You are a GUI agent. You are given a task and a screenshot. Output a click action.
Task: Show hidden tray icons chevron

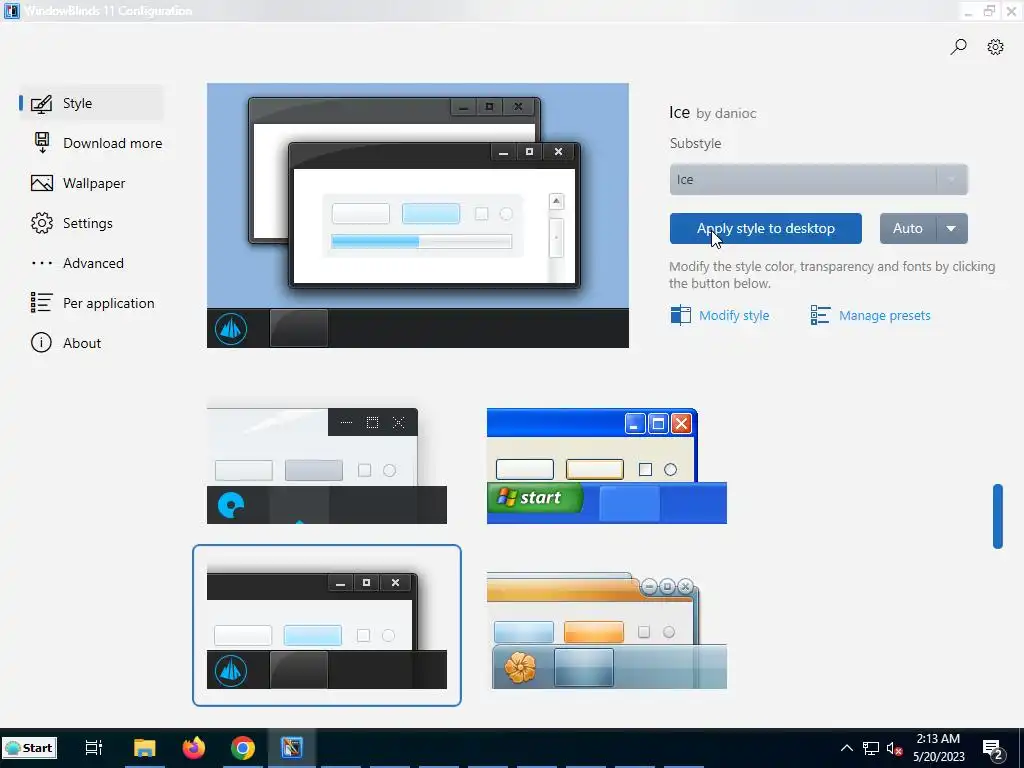pos(846,748)
